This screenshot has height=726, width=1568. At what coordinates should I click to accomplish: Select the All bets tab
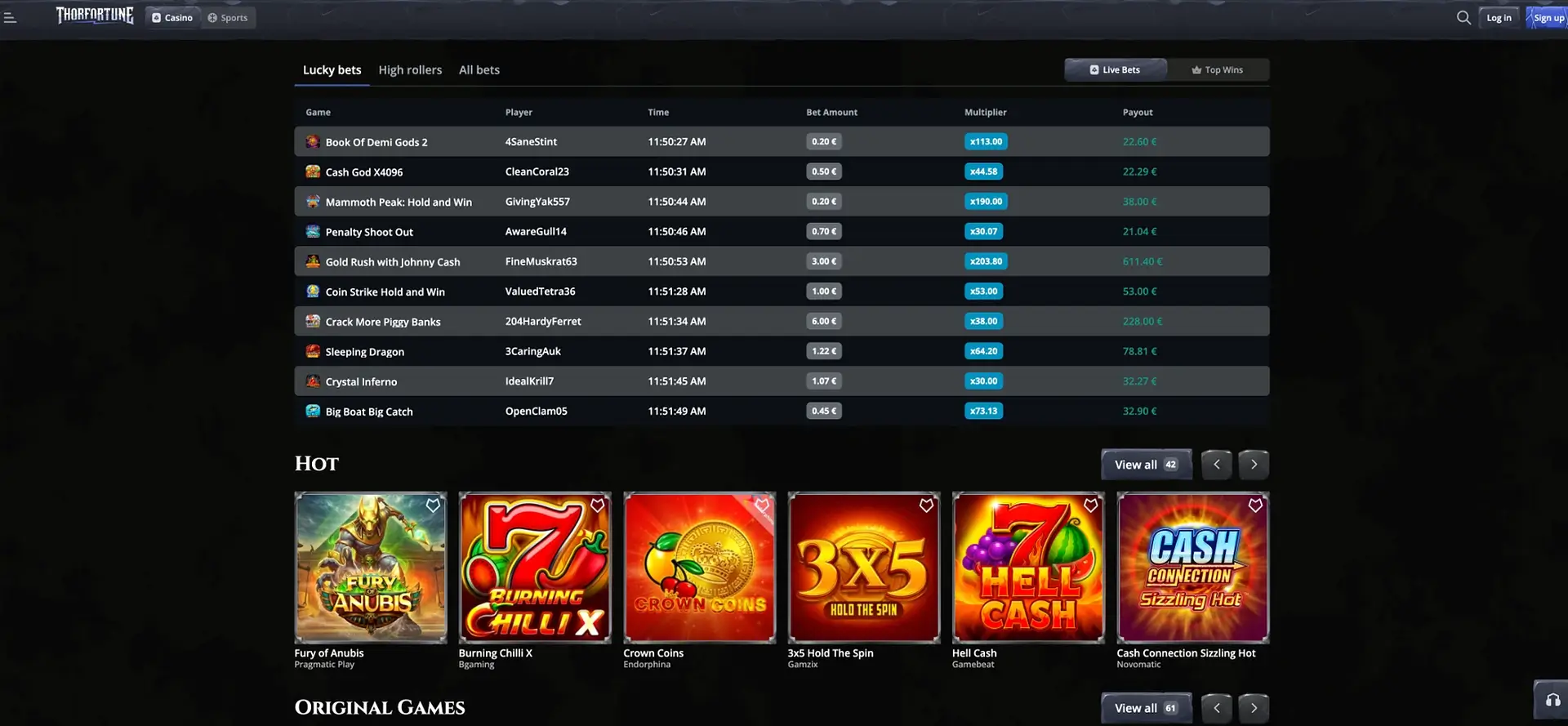click(x=479, y=70)
